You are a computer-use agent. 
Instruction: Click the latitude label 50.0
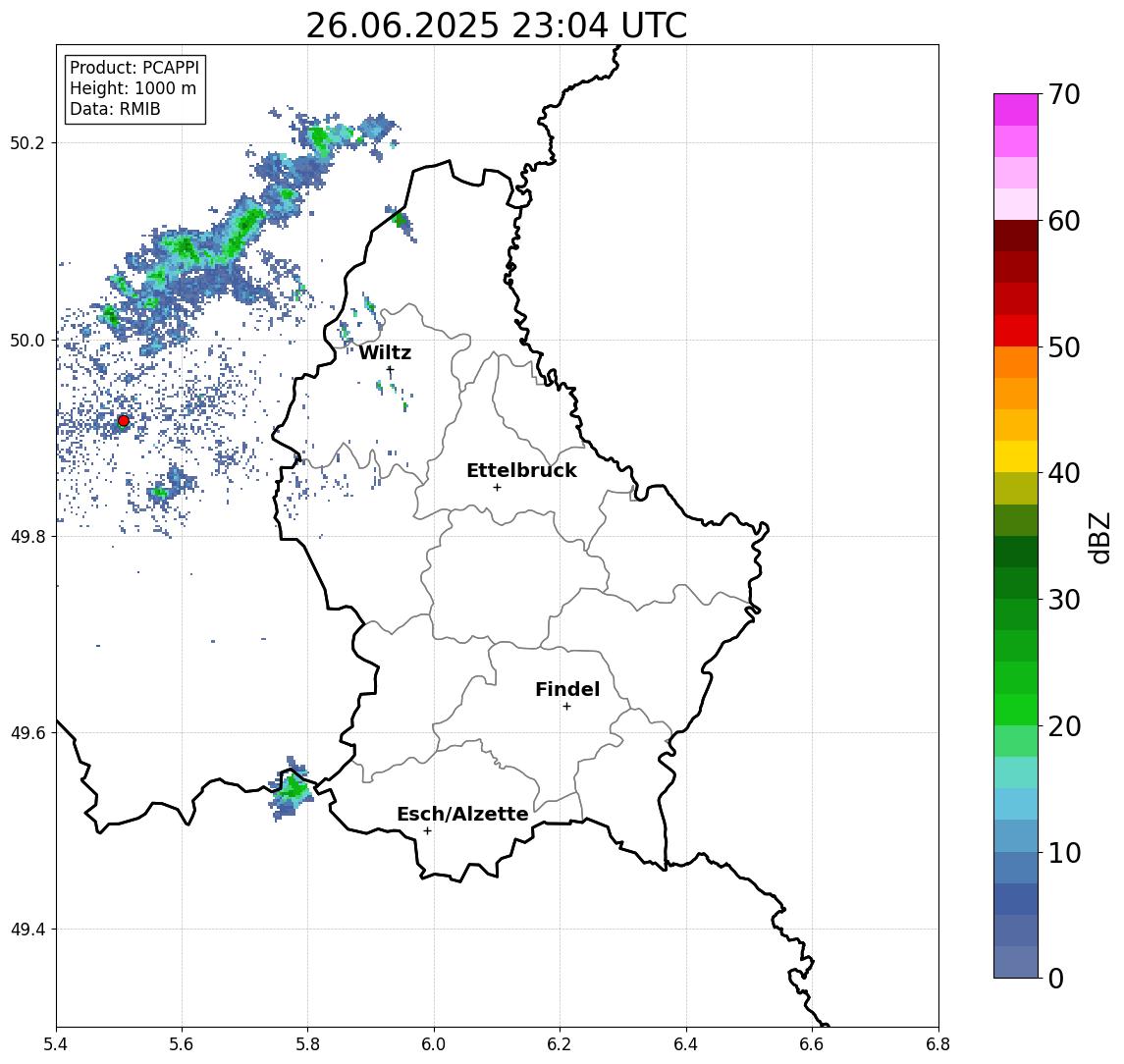coord(27,341)
